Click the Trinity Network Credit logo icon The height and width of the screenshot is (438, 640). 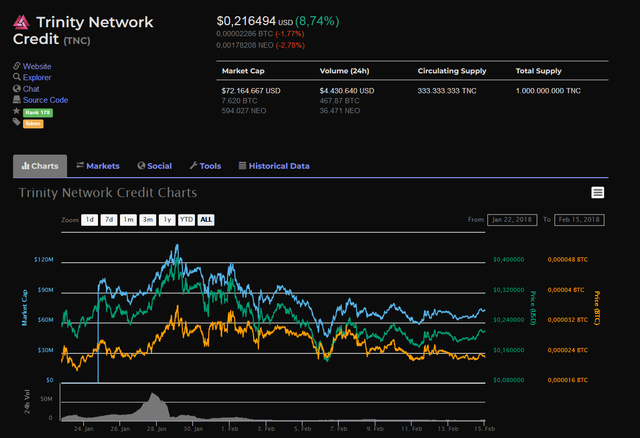click(x=21, y=22)
